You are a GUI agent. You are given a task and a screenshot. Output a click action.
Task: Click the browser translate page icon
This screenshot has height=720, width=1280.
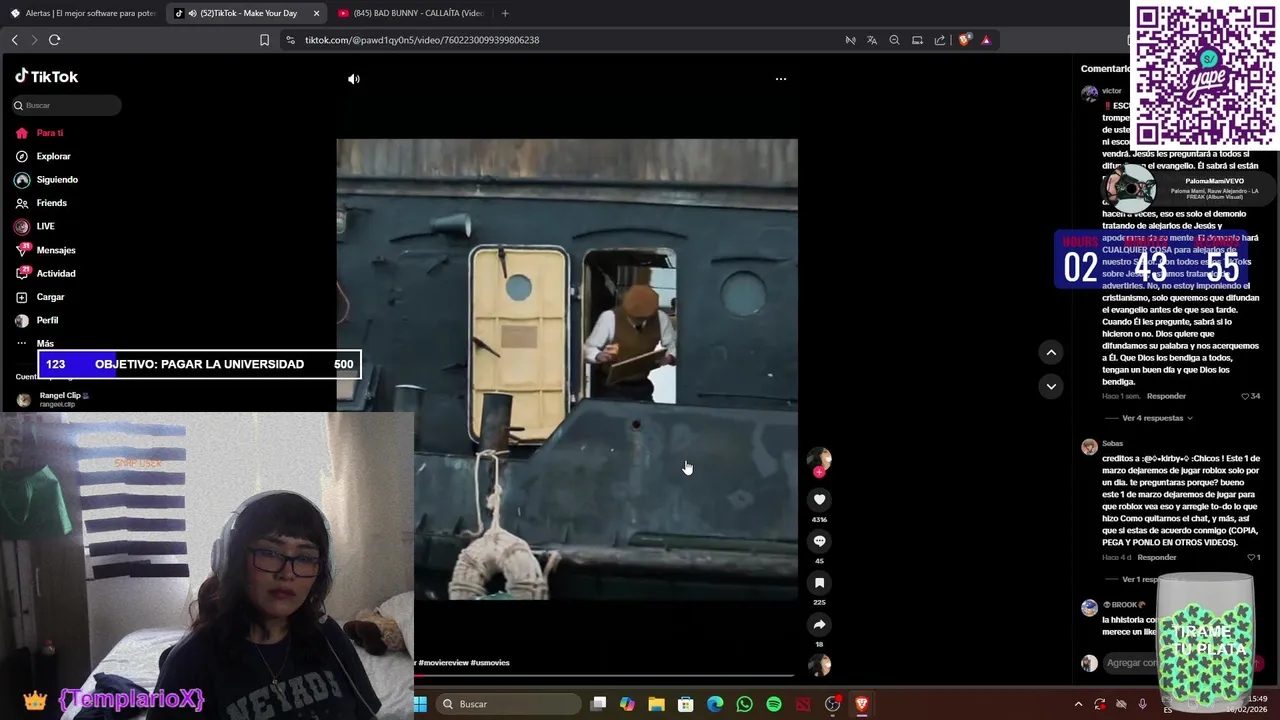click(x=872, y=40)
